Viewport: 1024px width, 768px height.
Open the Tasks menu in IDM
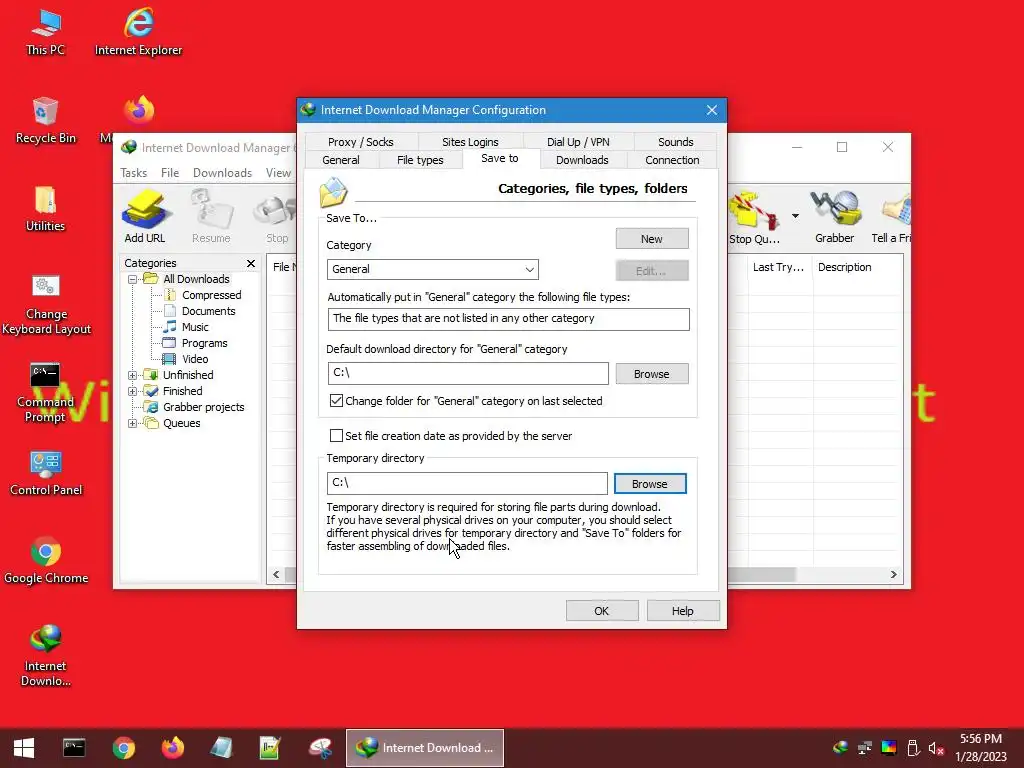pos(134,173)
